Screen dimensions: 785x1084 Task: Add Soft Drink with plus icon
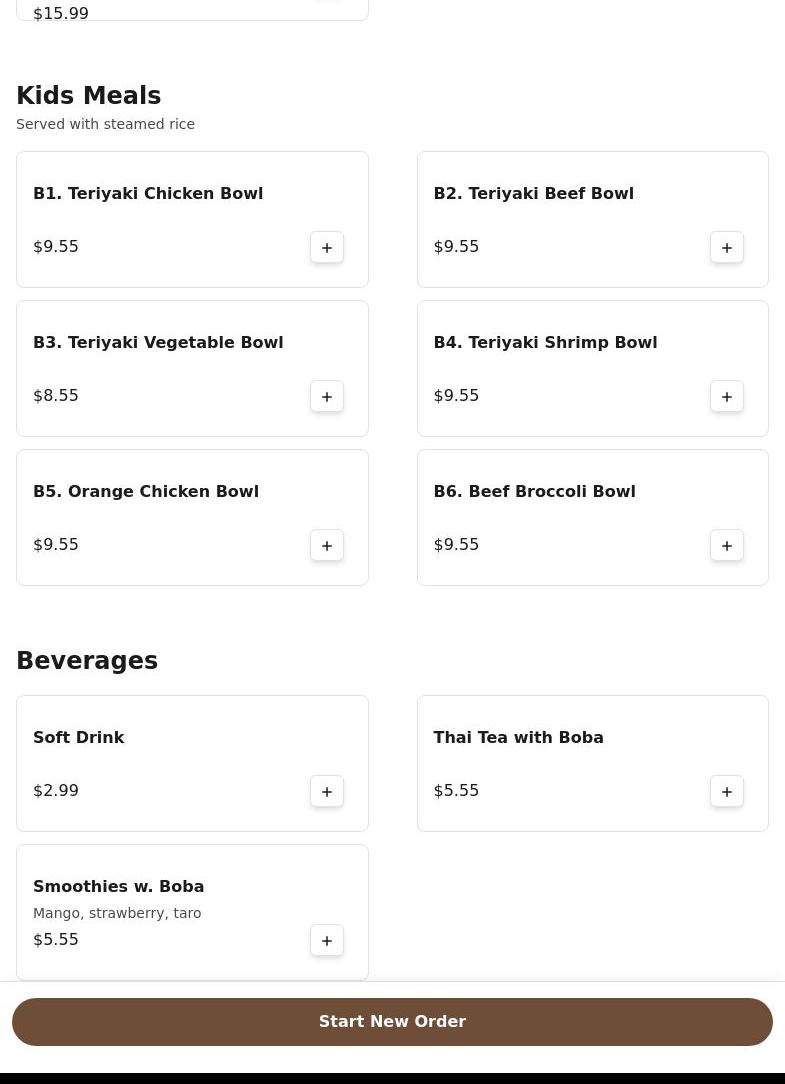(326, 792)
